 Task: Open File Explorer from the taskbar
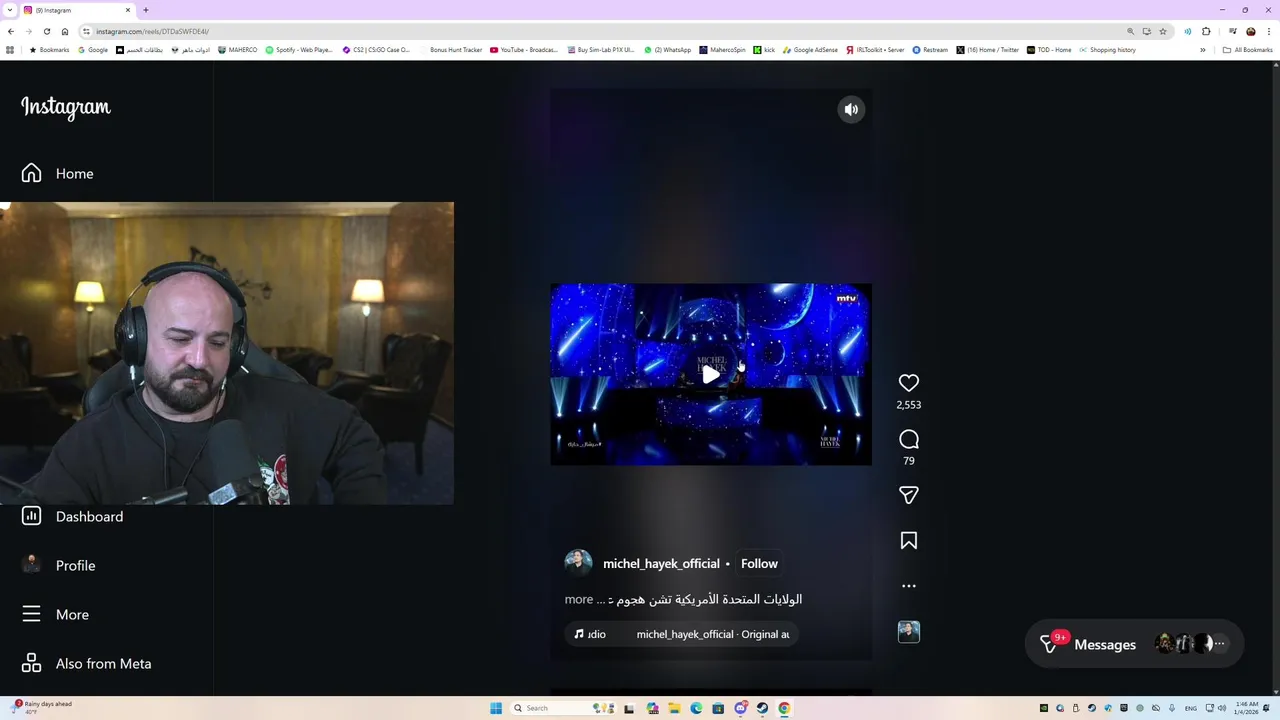point(674,708)
